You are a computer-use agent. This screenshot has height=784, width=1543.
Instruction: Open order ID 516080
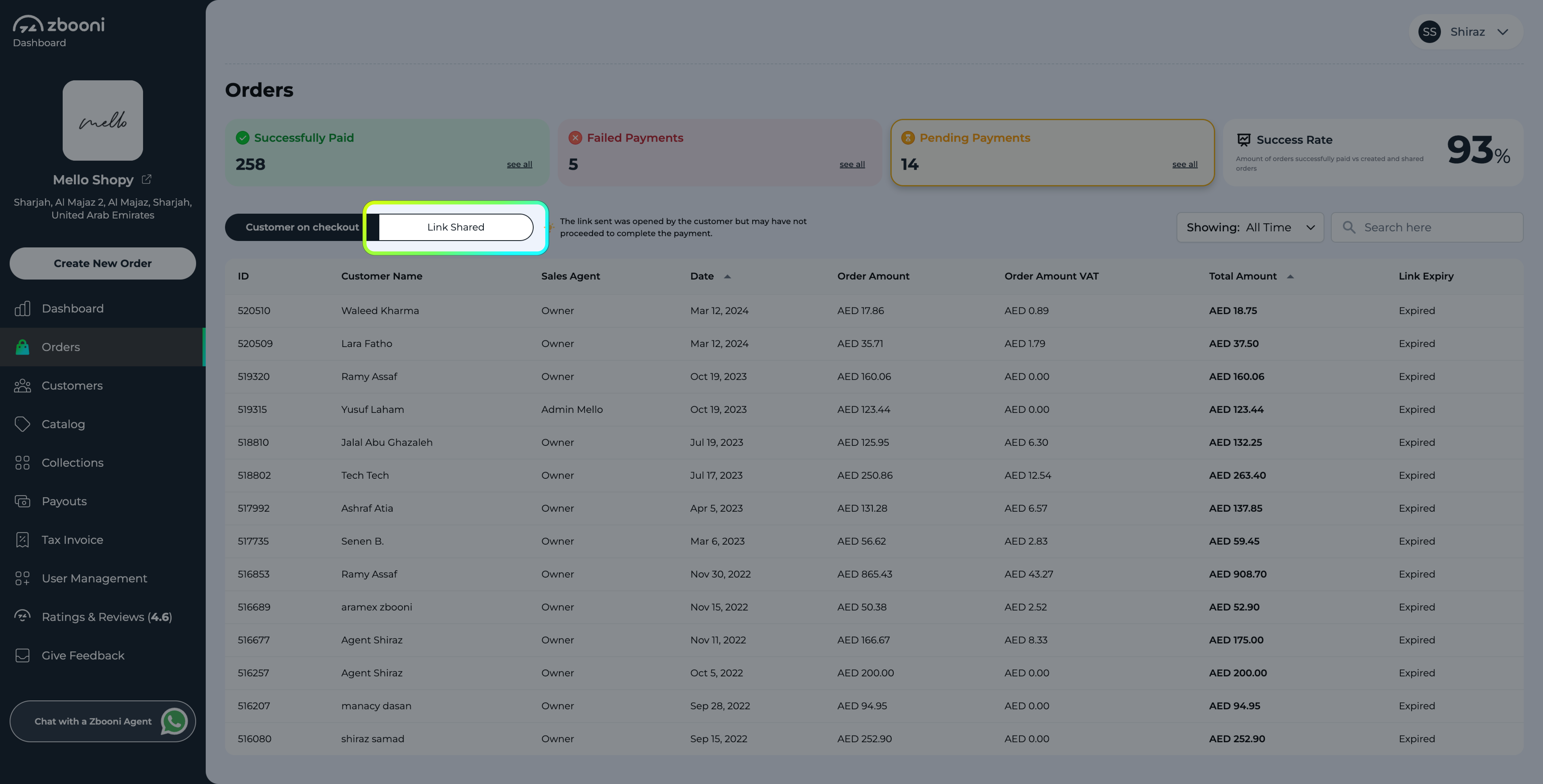[254, 739]
